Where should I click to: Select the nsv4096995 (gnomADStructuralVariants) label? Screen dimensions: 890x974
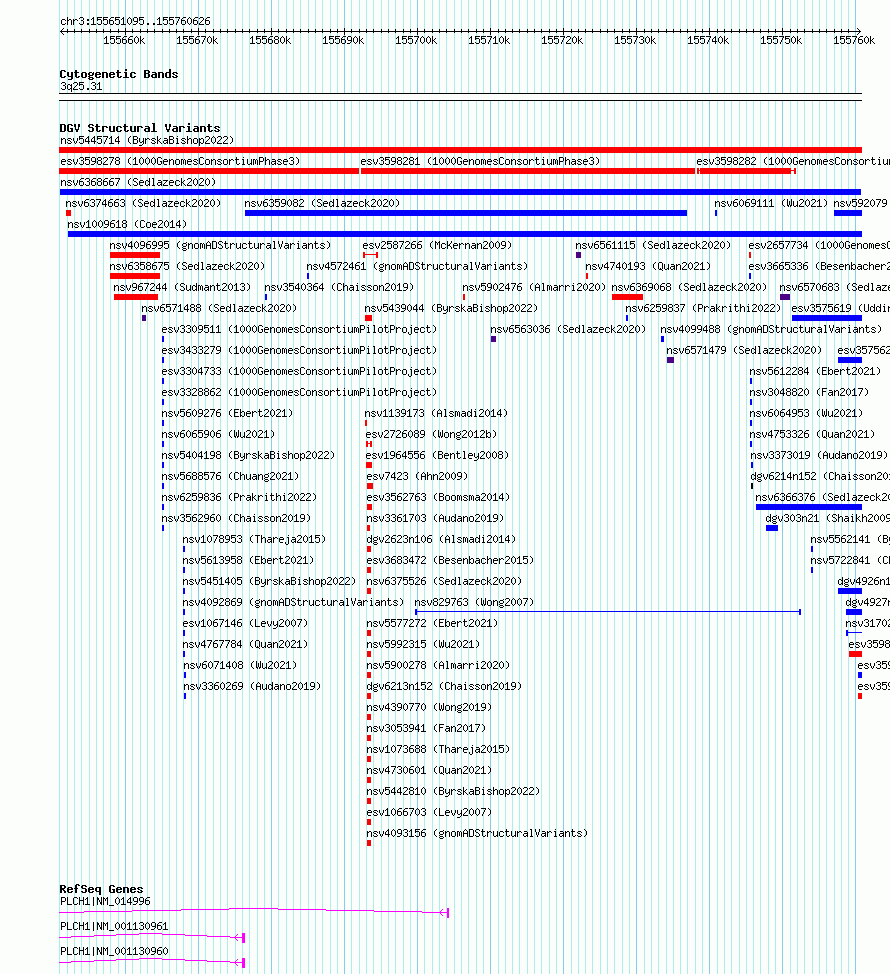coord(220,245)
